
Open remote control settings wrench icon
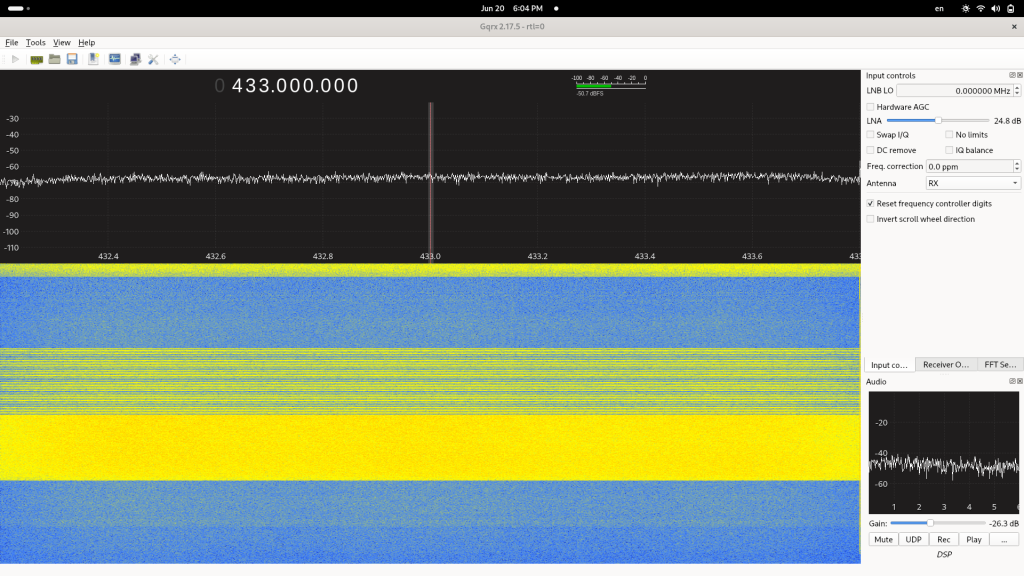(x=153, y=59)
